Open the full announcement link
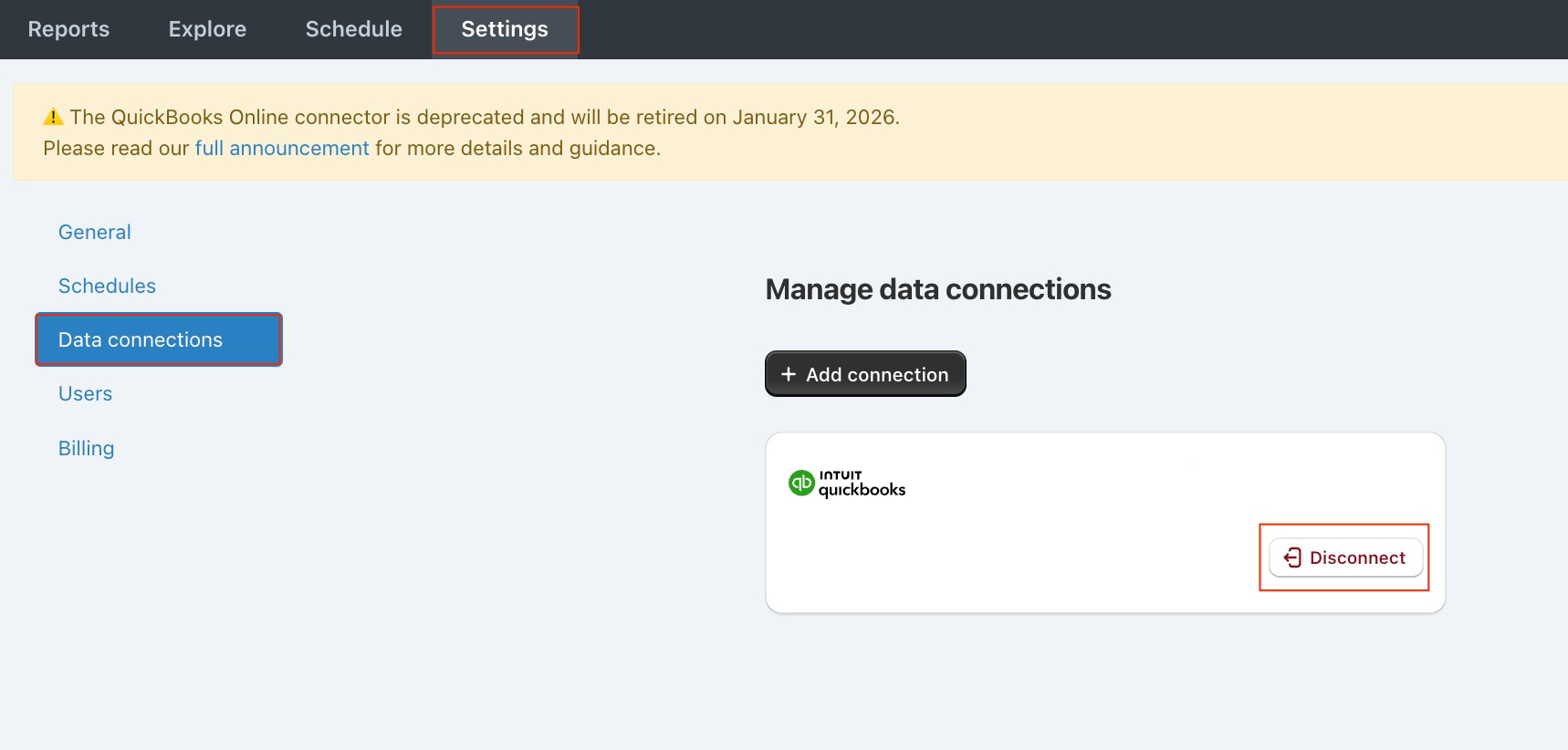 click(x=282, y=149)
